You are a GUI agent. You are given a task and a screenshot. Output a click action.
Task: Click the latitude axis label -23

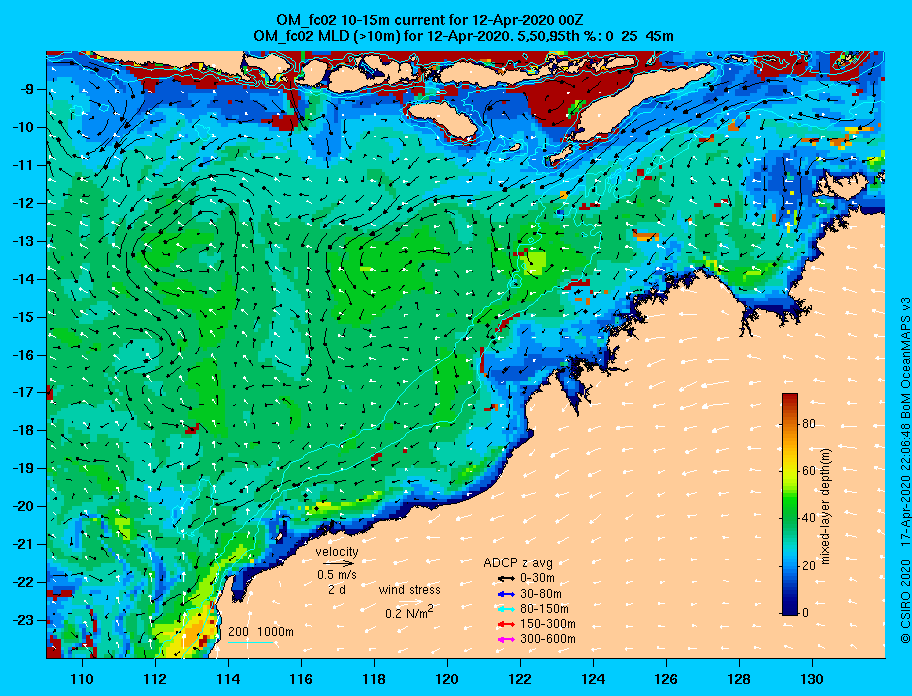[23, 620]
